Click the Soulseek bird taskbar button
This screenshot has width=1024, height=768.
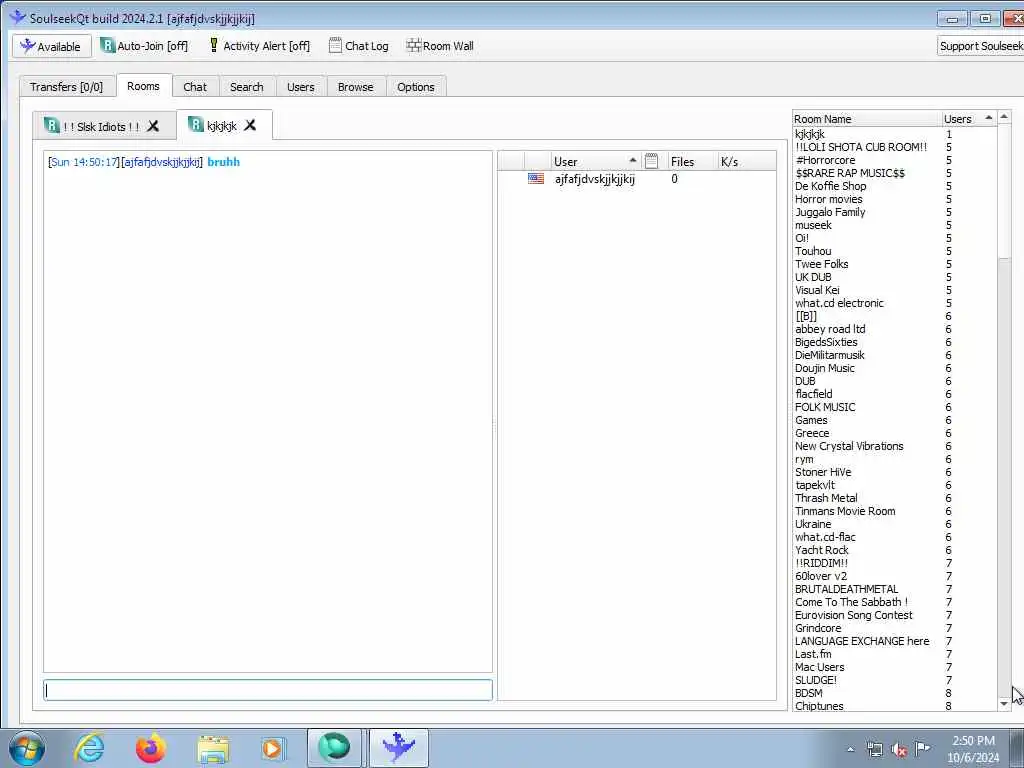click(398, 748)
